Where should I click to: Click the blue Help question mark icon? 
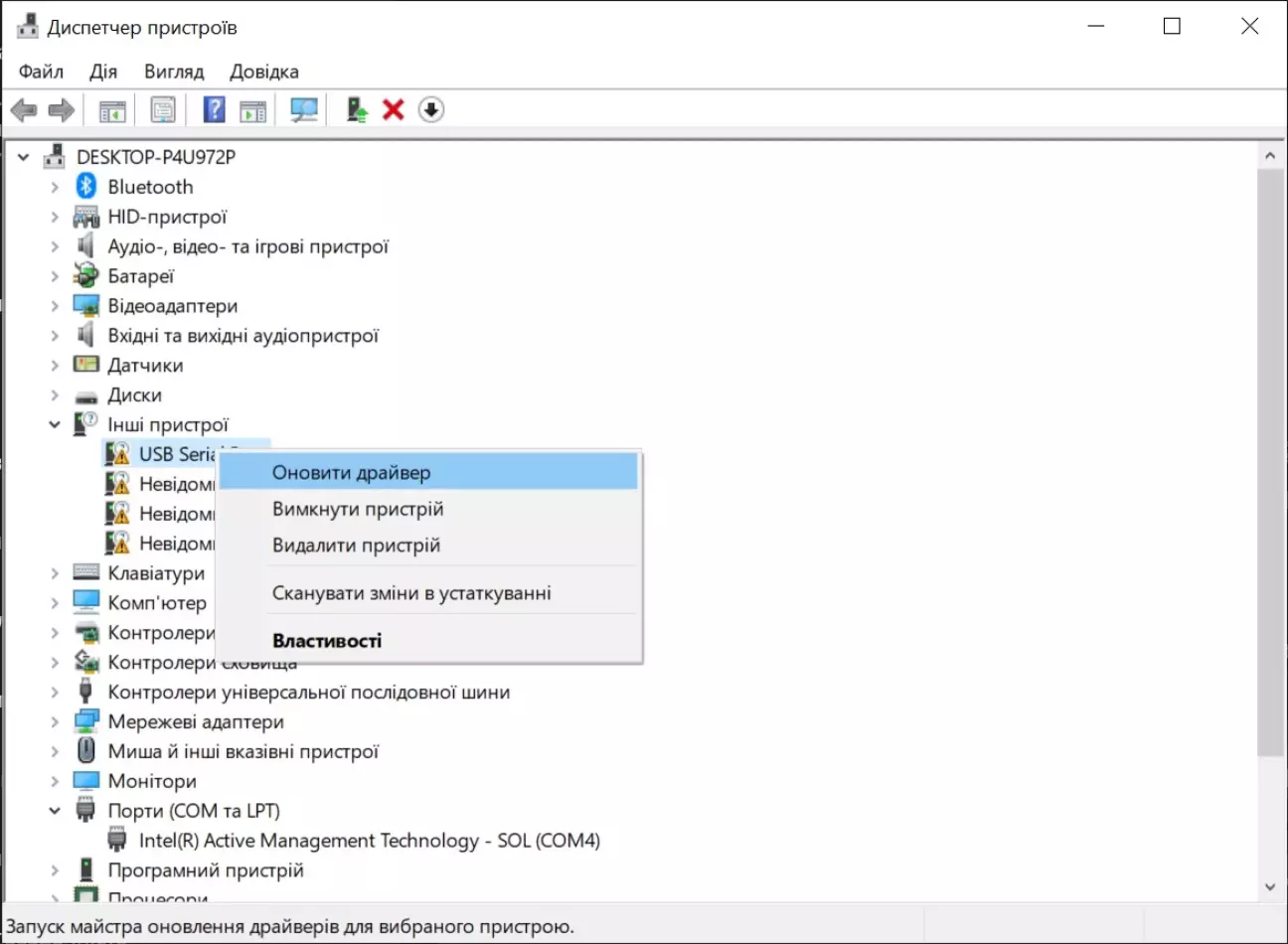click(214, 110)
